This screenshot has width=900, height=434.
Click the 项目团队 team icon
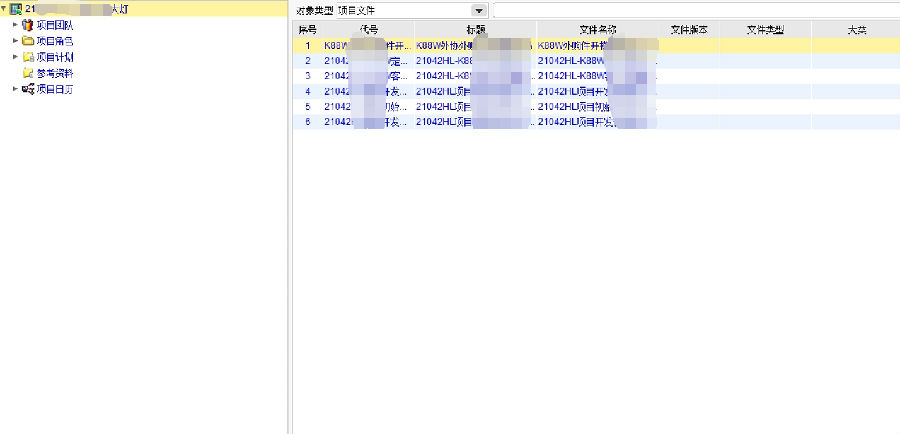coord(28,25)
